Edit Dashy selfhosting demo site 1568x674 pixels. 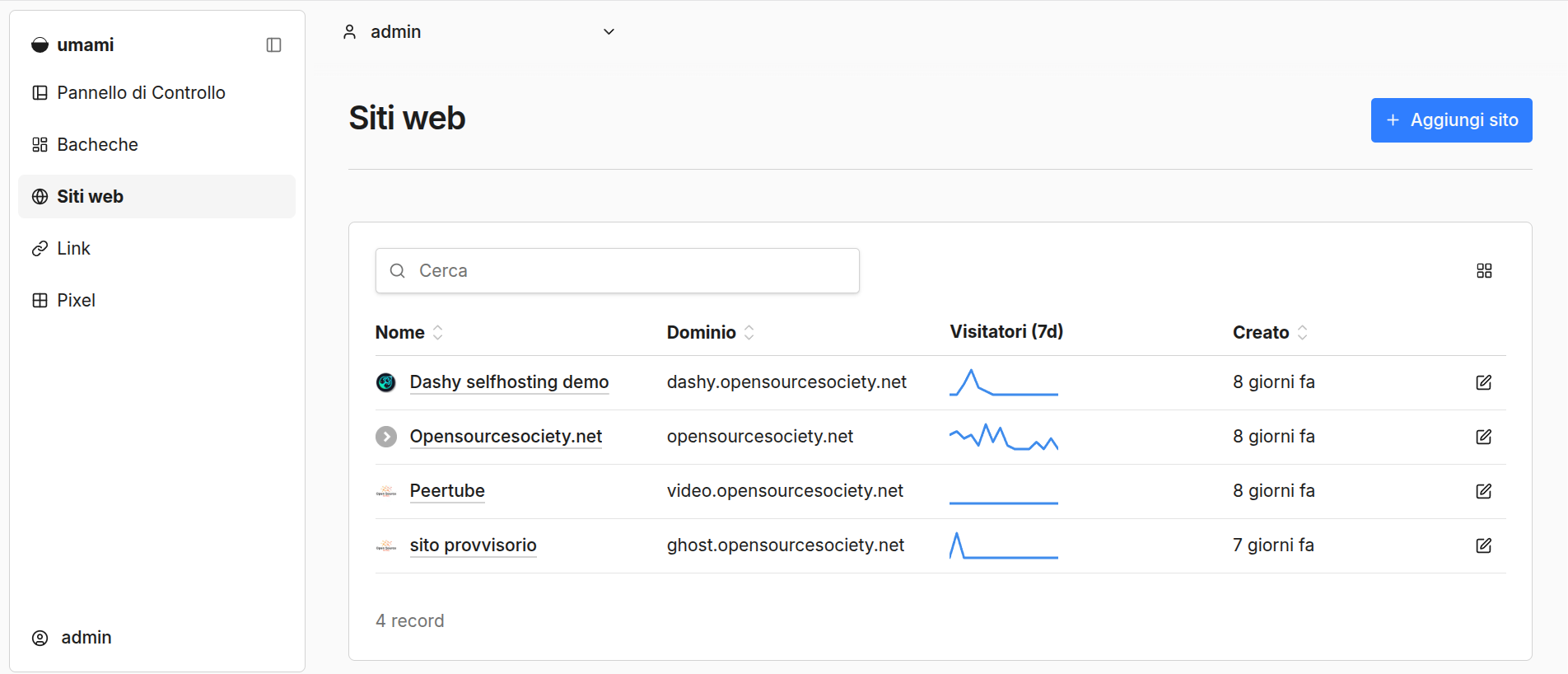(1484, 382)
